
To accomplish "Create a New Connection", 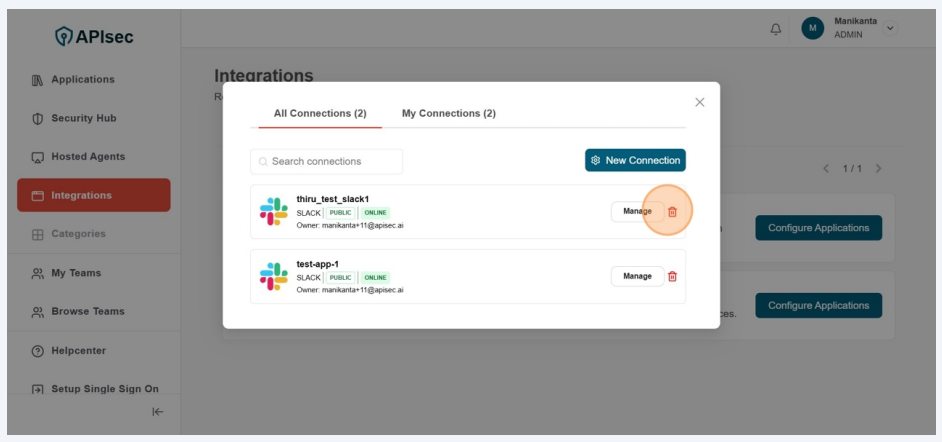I will click(x=635, y=161).
